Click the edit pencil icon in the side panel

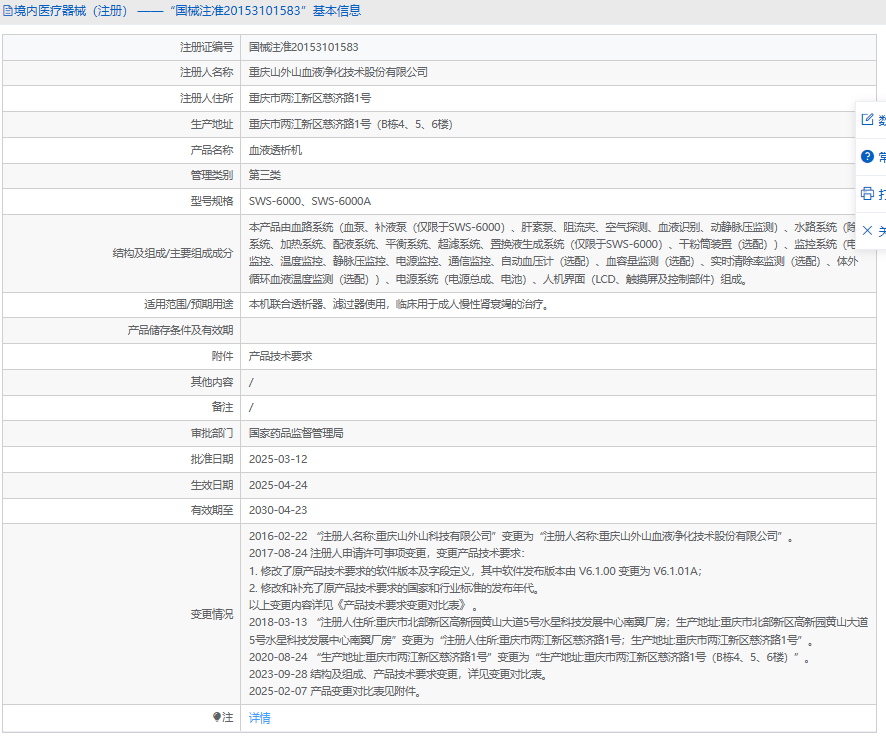click(x=867, y=119)
